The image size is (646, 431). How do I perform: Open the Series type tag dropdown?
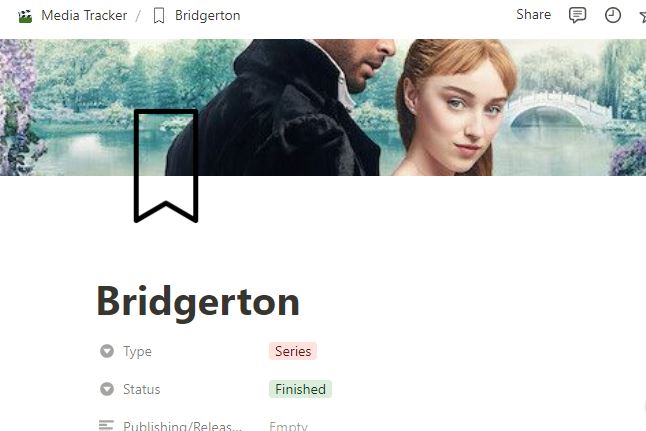point(293,351)
